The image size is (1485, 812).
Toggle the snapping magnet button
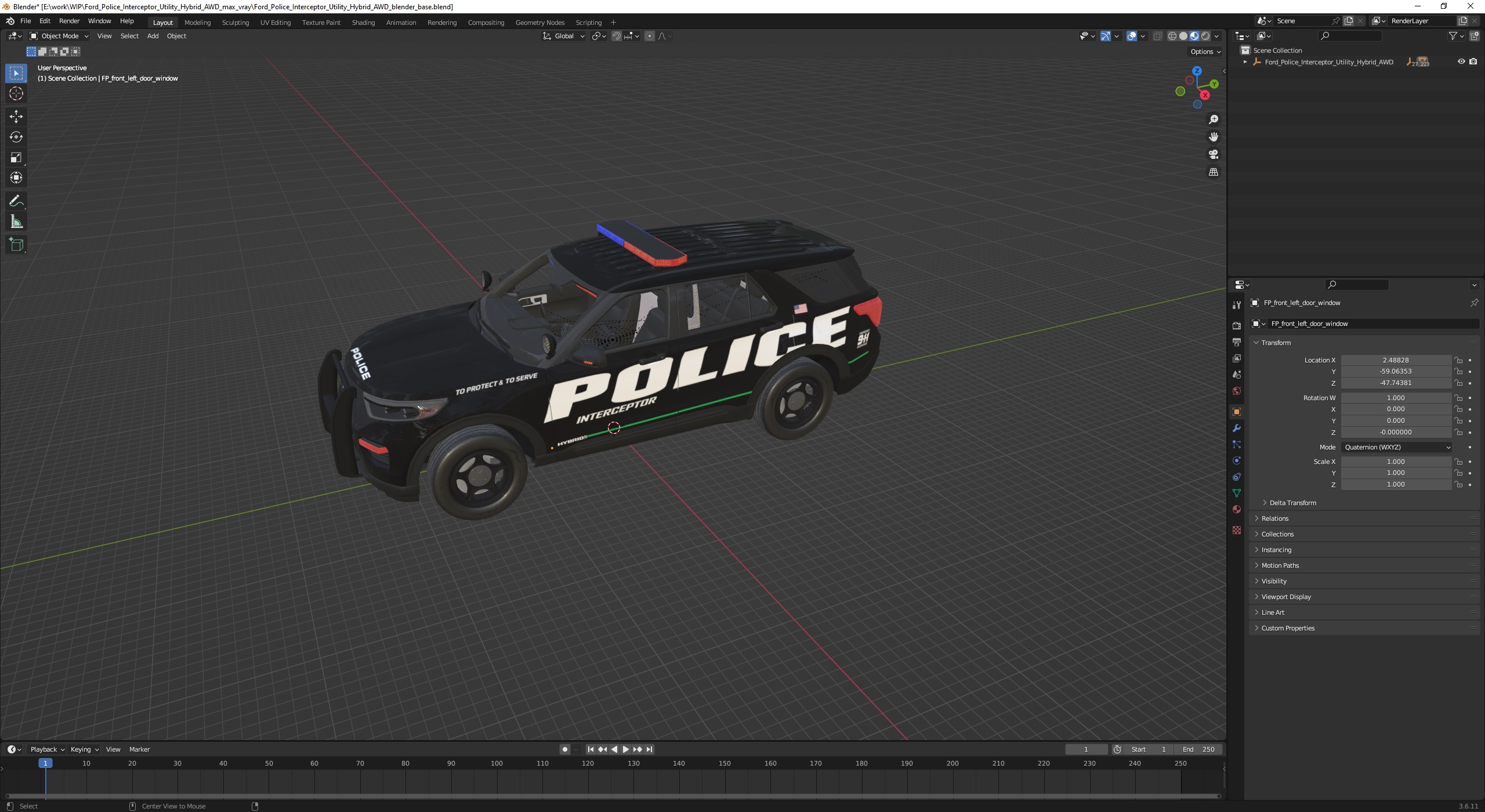point(616,36)
